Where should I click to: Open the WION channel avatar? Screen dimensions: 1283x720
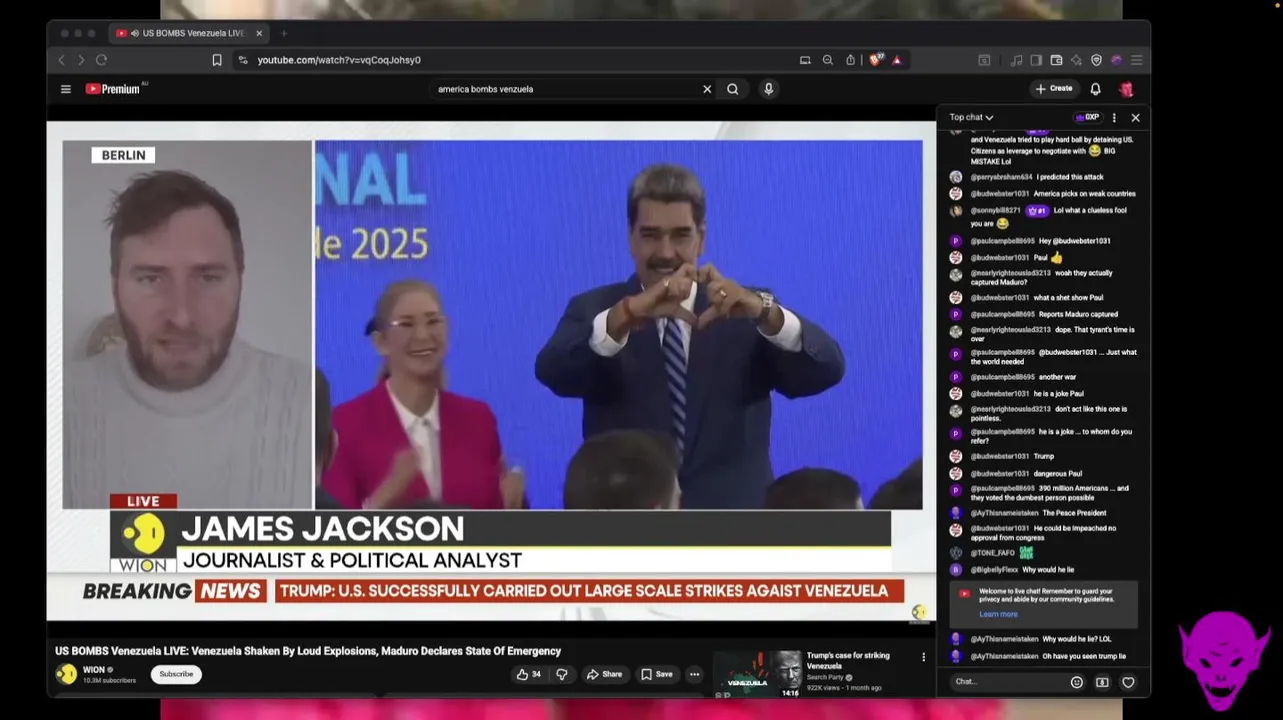tap(66, 674)
